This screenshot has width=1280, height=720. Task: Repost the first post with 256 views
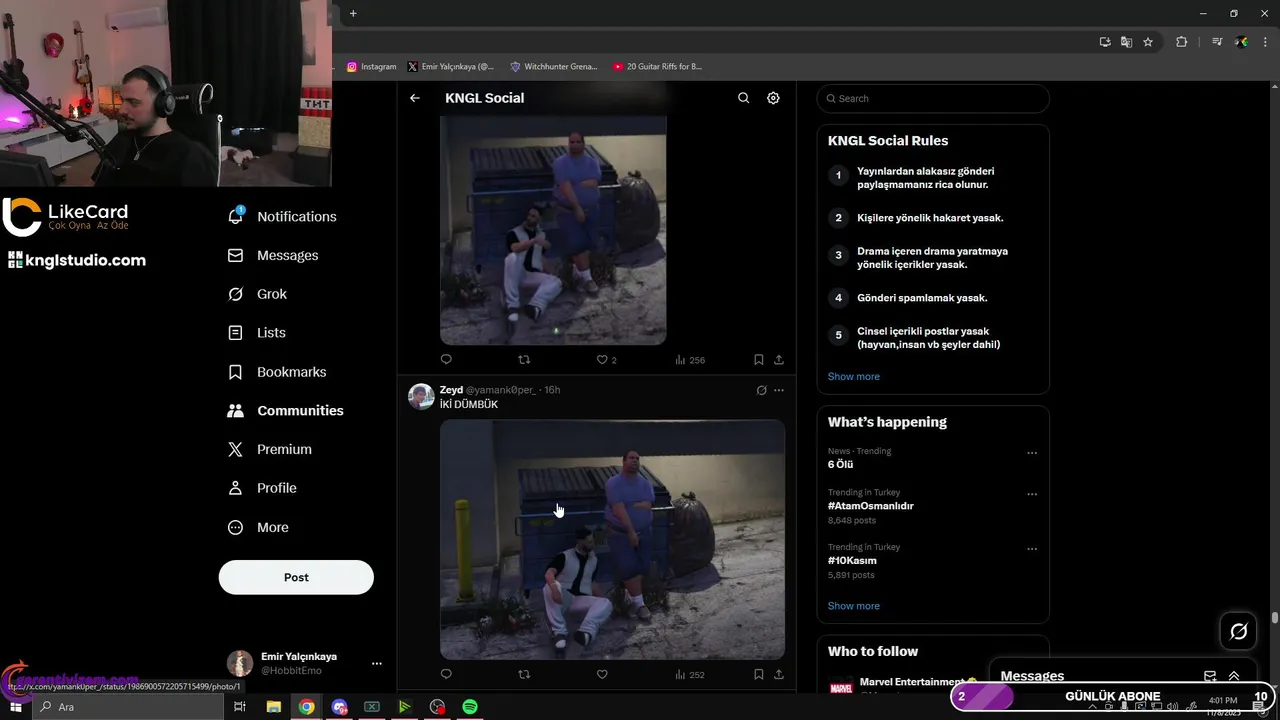524,359
